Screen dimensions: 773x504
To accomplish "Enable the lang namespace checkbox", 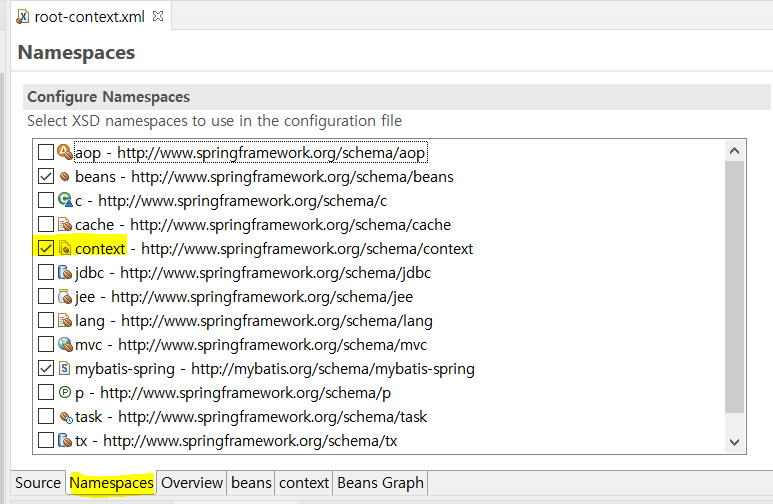I will [46, 320].
